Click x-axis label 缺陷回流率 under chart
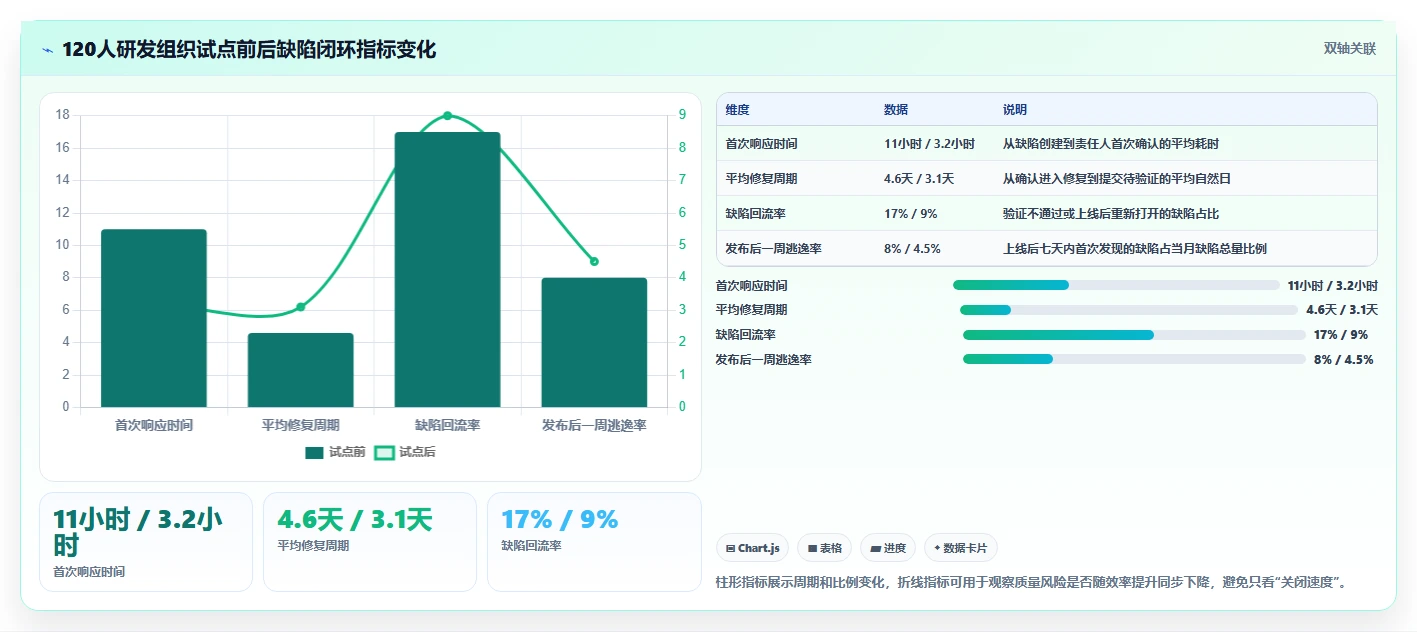 [447, 425]
